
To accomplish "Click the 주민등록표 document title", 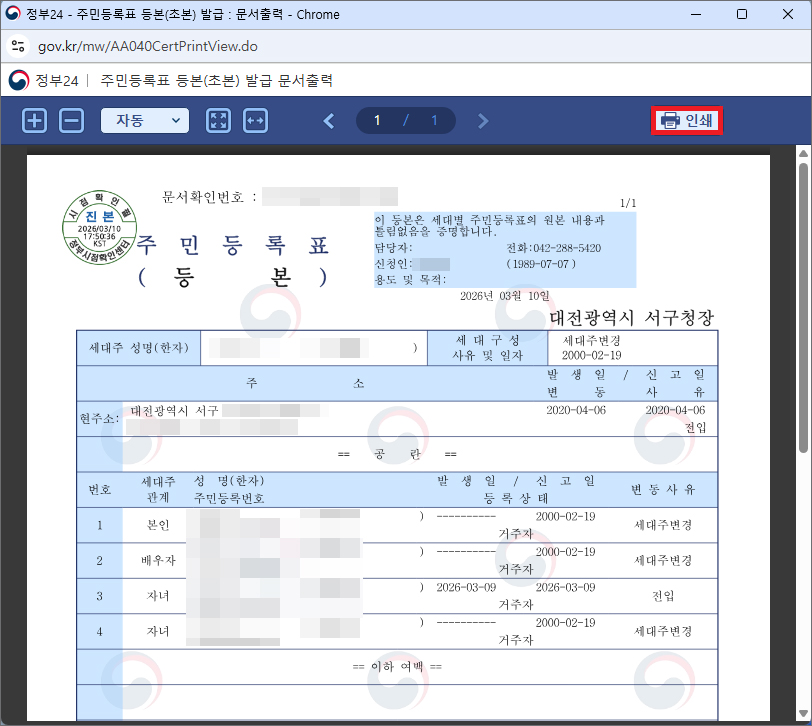I will 232,244.
